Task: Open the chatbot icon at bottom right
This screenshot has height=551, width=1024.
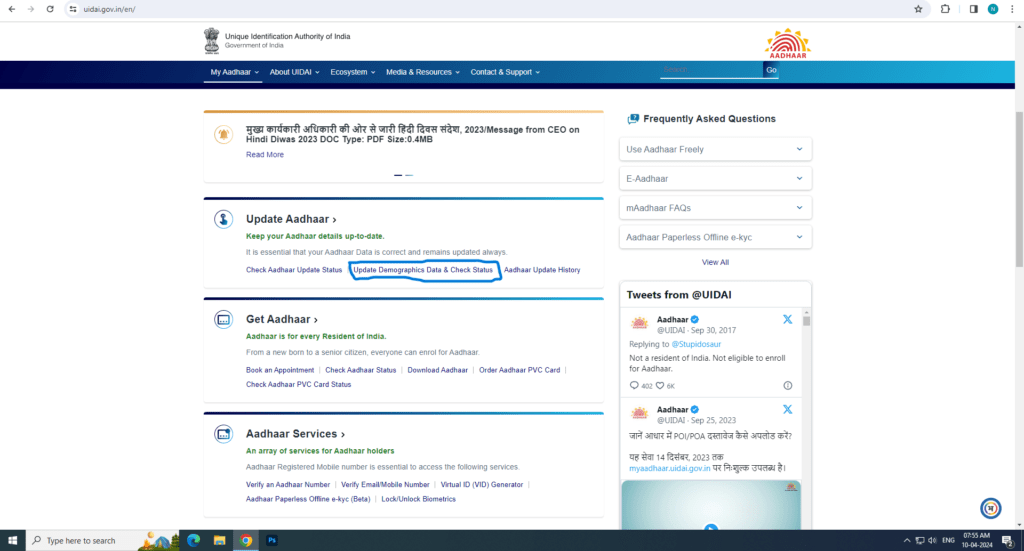Action: coord(991,508)
